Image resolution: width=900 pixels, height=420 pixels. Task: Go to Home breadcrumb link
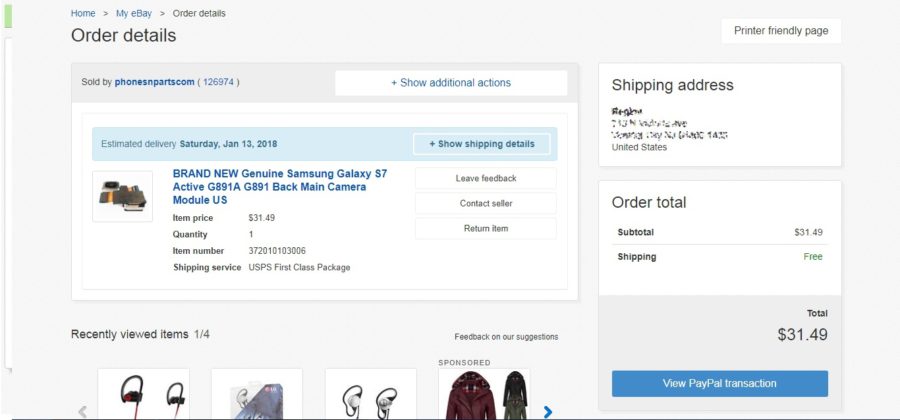tap(83, 13)
